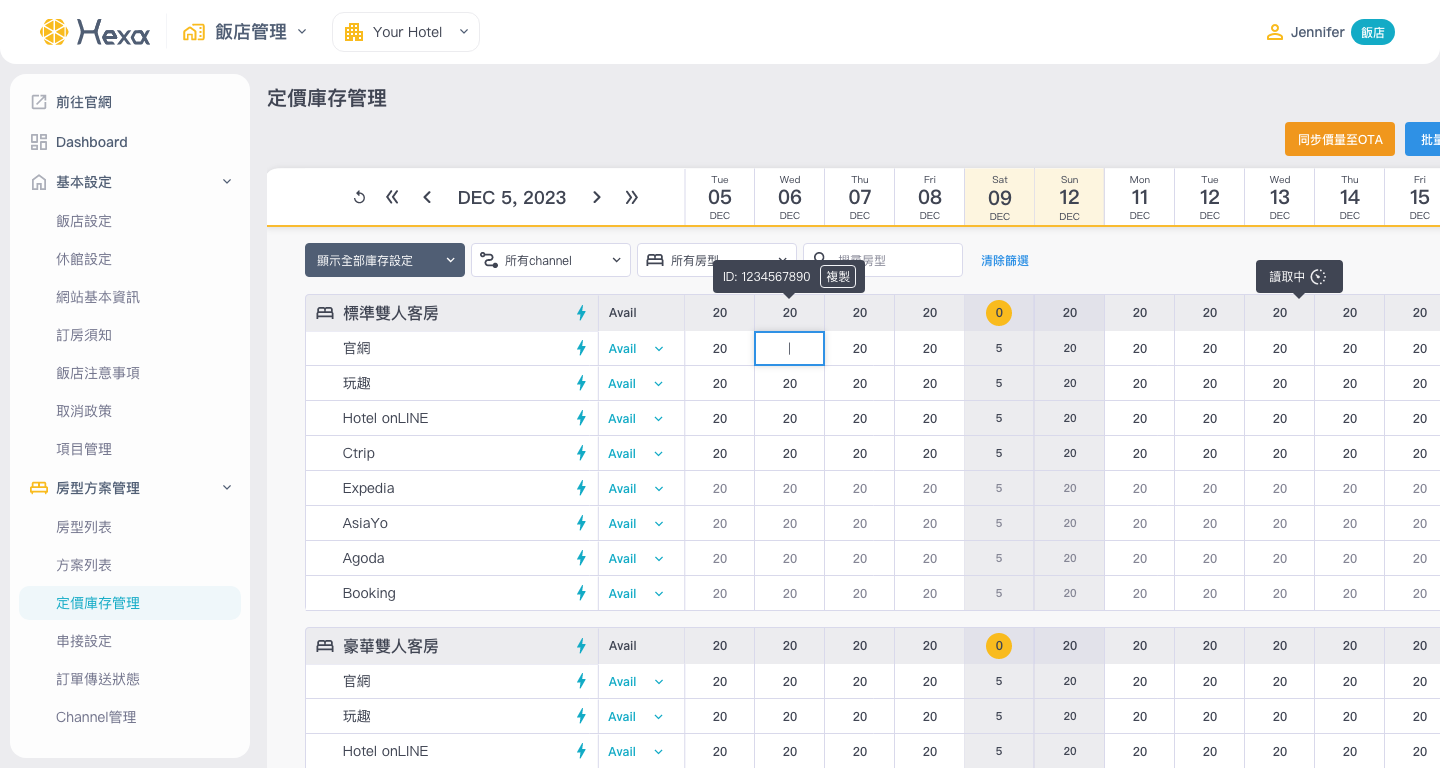Expand Avail dropdown in Expedia row
Screen dimensions: 1440x768
tap(658, 489)
